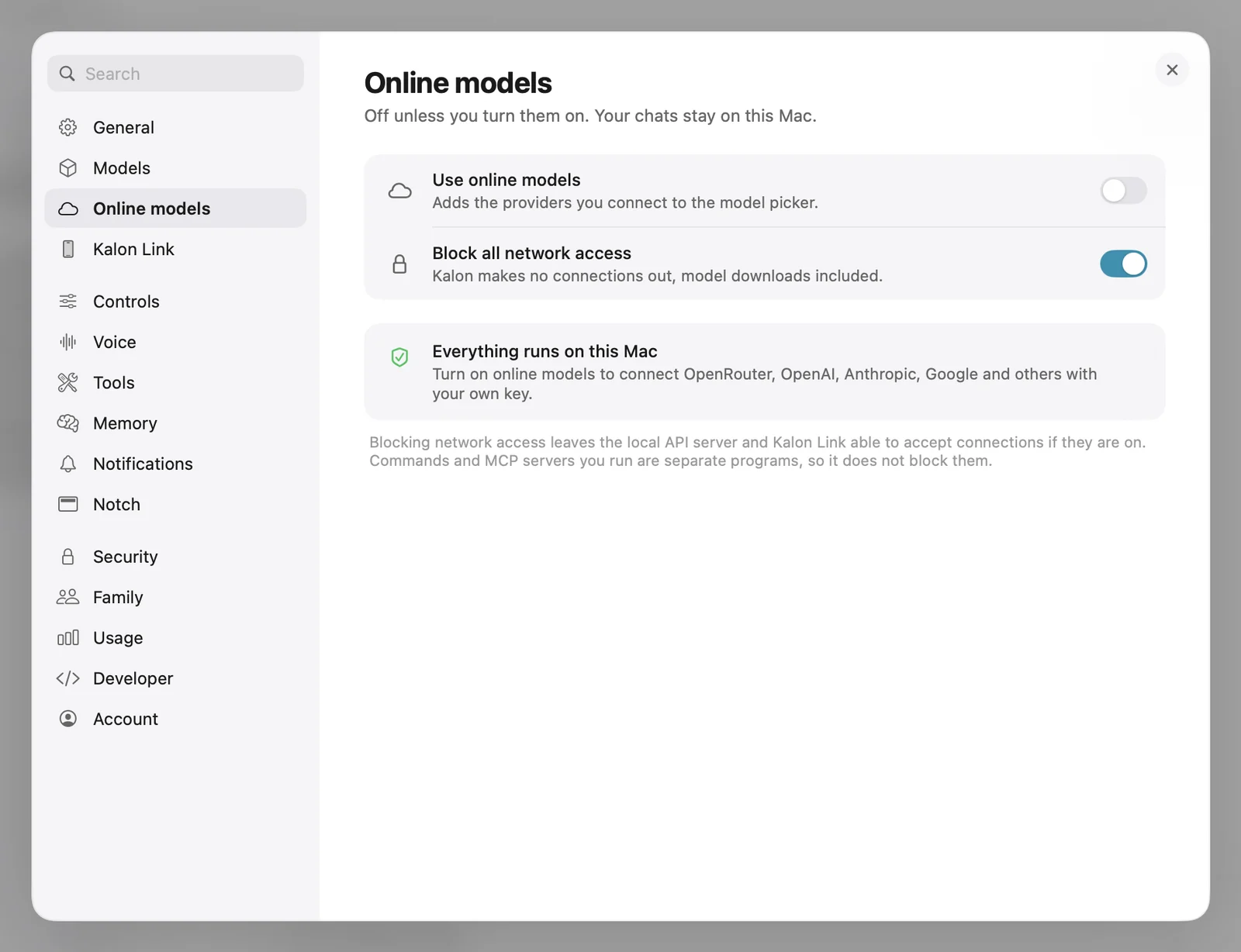Open Family settings
This screenshot has width=1241, height=952.
point(175,597)
